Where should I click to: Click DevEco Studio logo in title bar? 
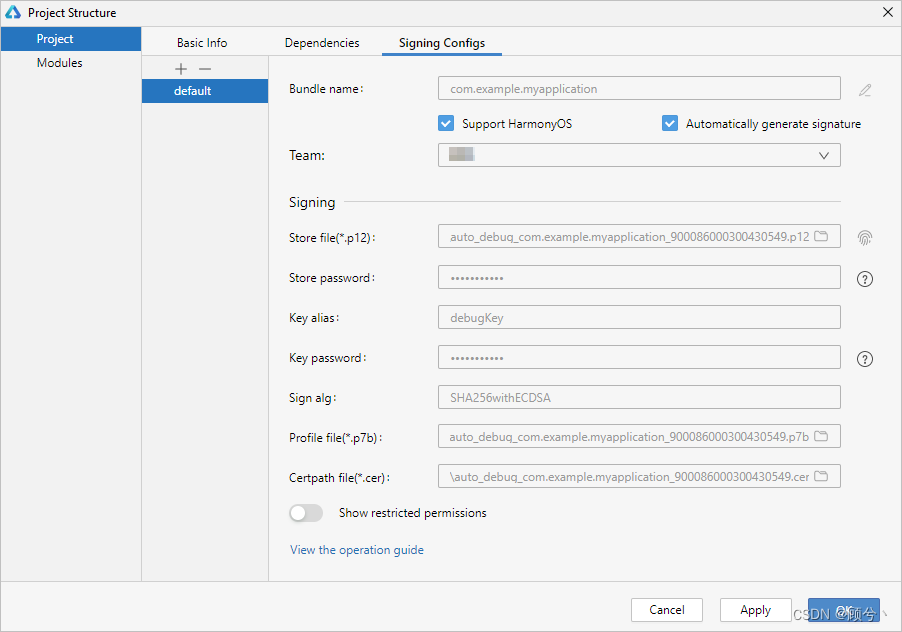pos(13,12)
